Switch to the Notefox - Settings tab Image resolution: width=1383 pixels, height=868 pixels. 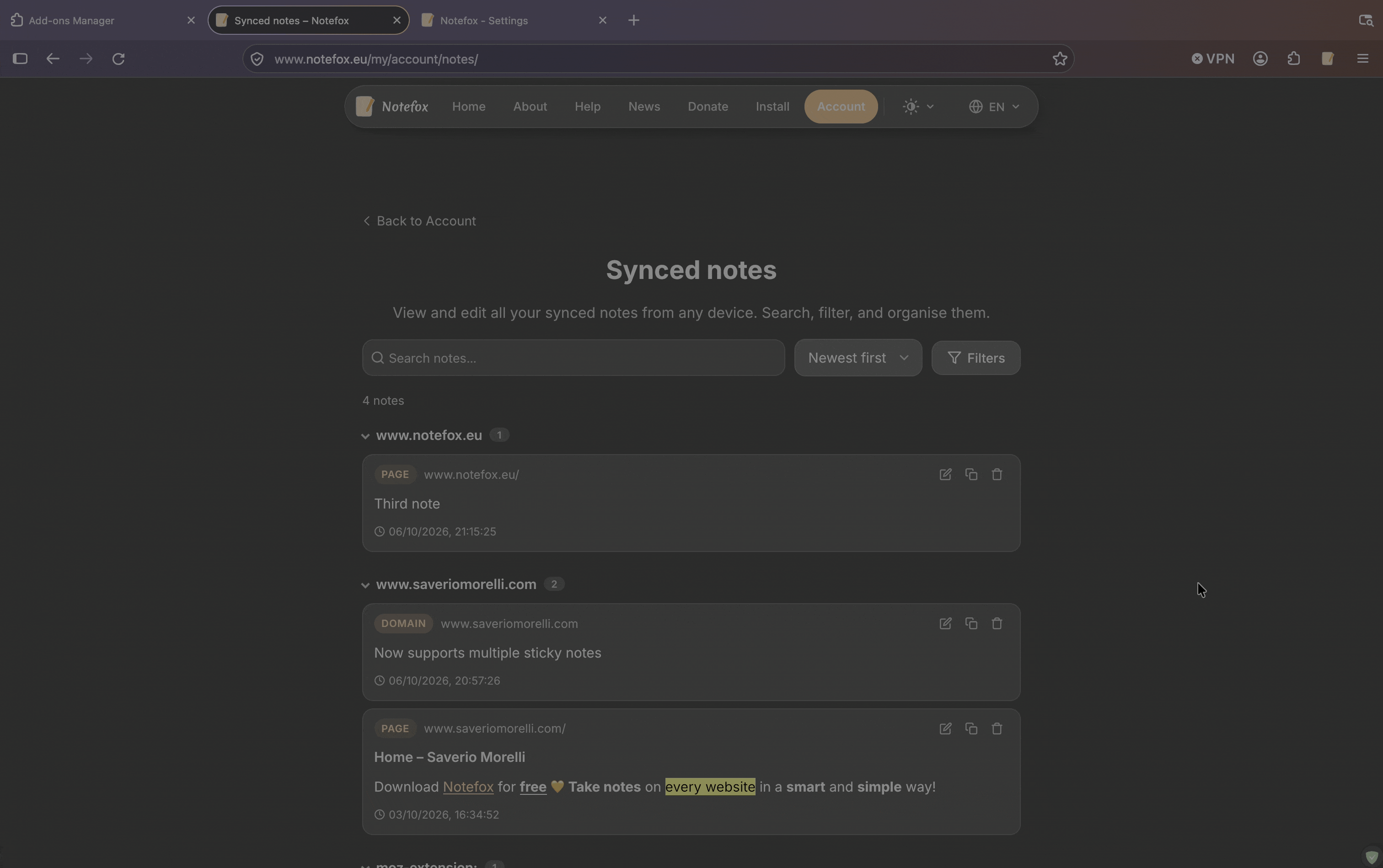[513, 20]
